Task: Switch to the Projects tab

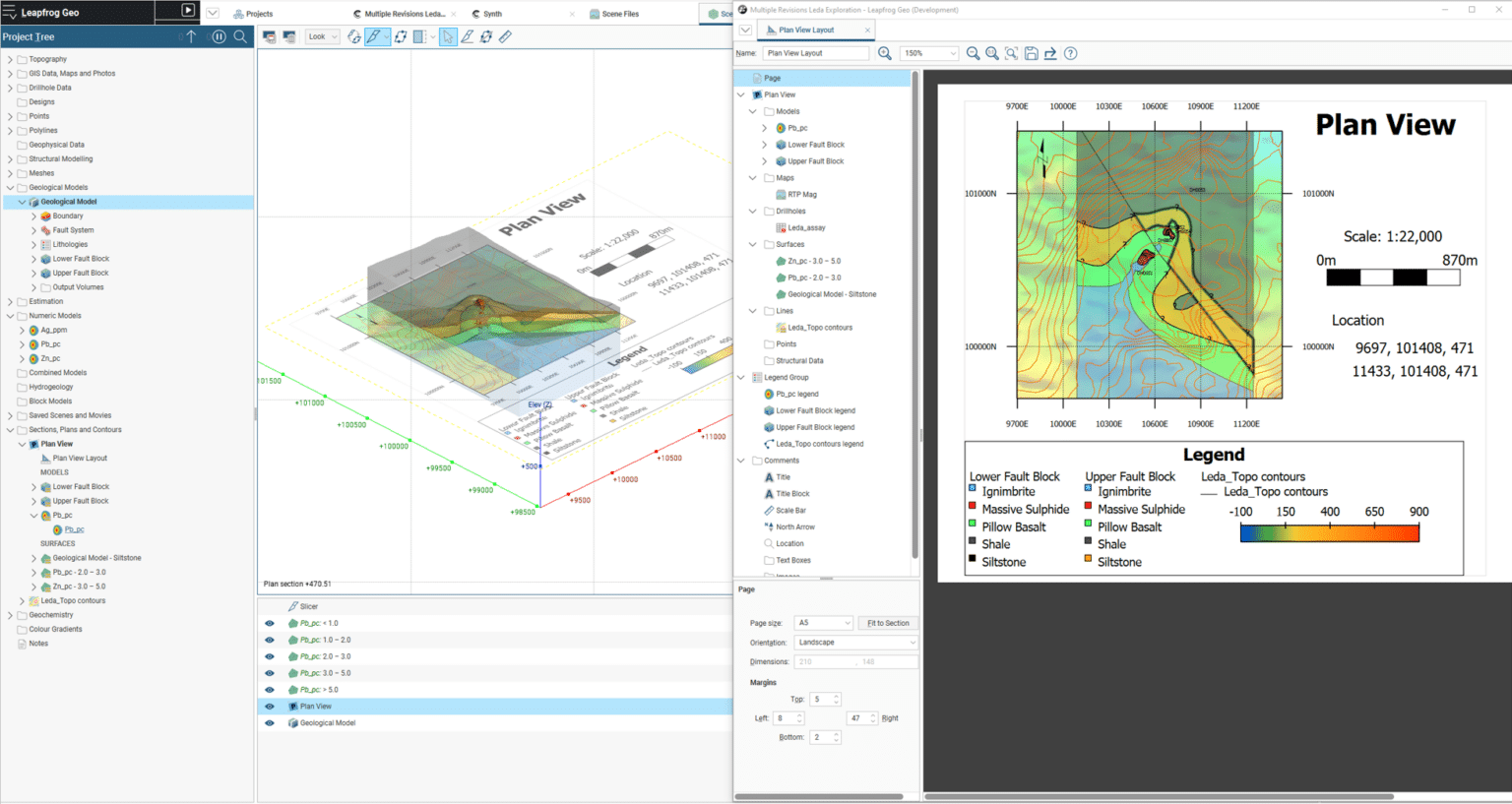Action: pyautogui.click(x=254, y=14)
